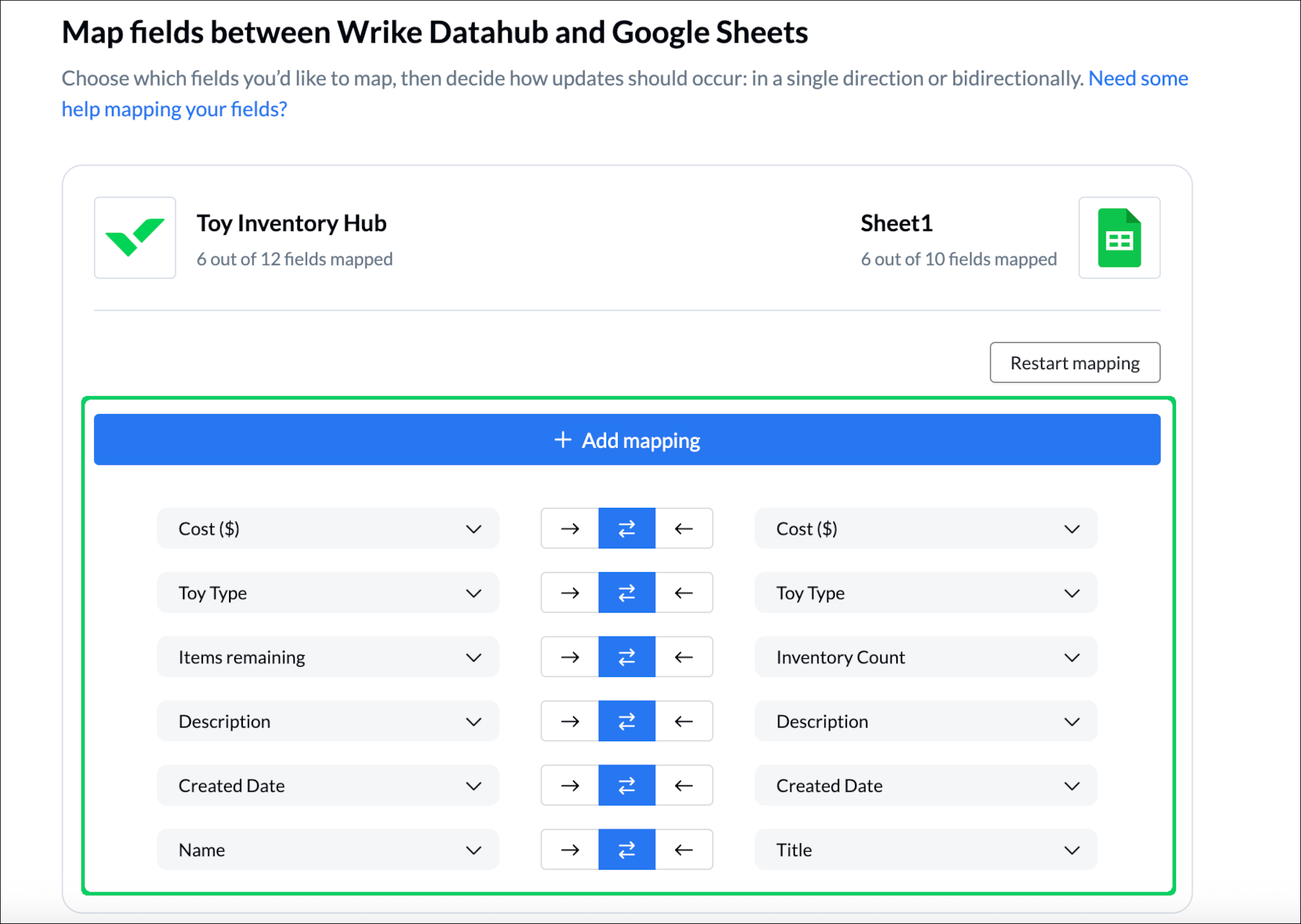1301x924 pixels.
Task: Set Name row to left-arrow sync
Action: (x=684, y=850)
